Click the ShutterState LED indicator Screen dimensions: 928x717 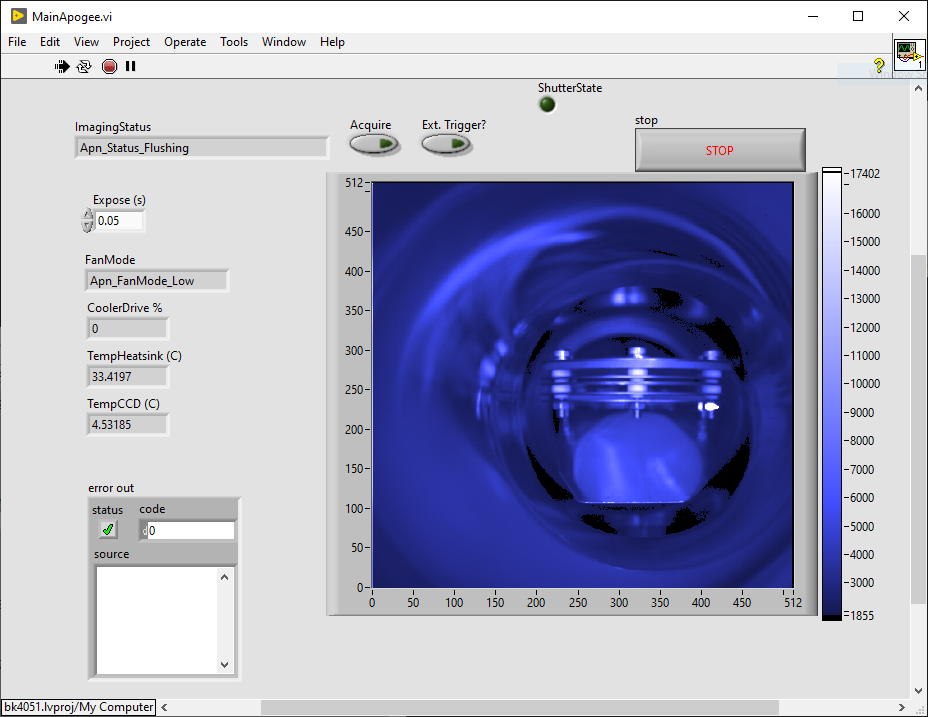[547, 104]
